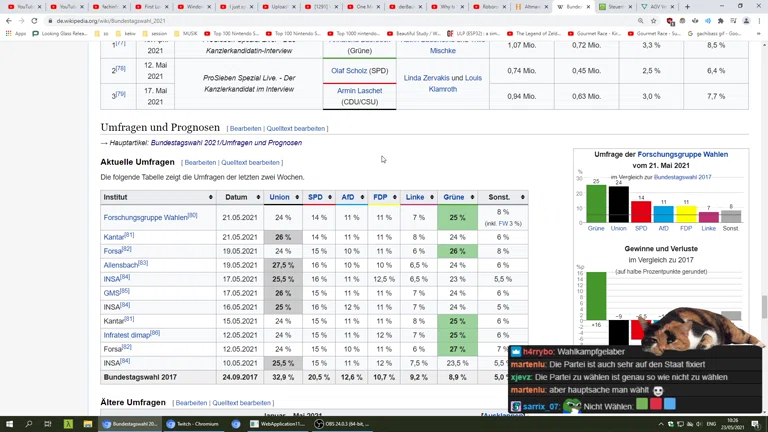Reload the Wikipedia page

[x=34, y=20]
